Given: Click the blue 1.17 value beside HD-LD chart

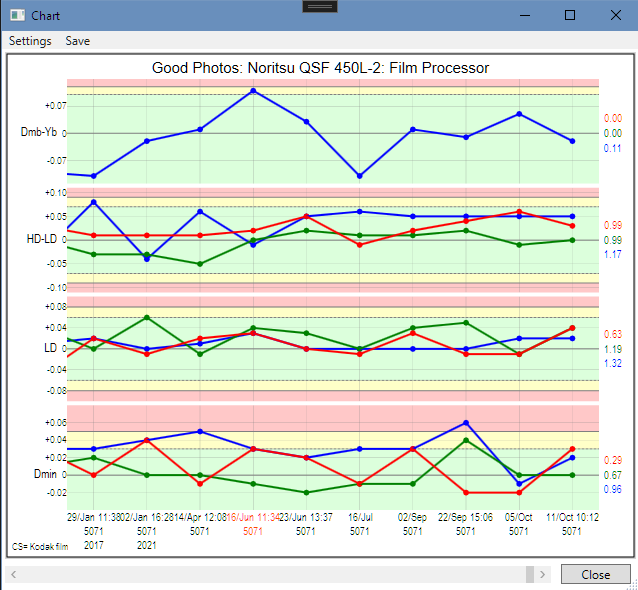Looking at the screenshot, I should coord(612,254).
